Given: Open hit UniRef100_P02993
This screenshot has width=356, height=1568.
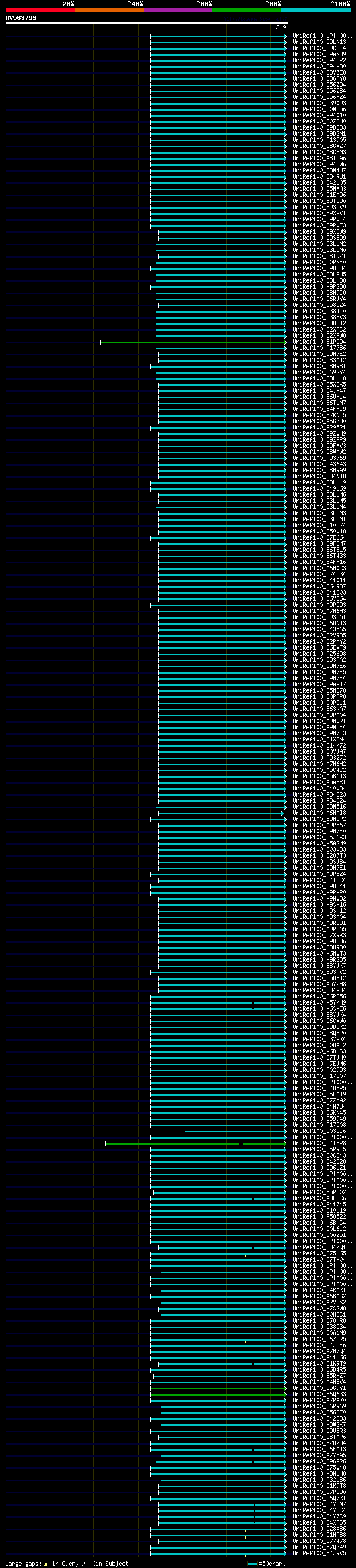Looking at the screenshot, I should 319,1070.
